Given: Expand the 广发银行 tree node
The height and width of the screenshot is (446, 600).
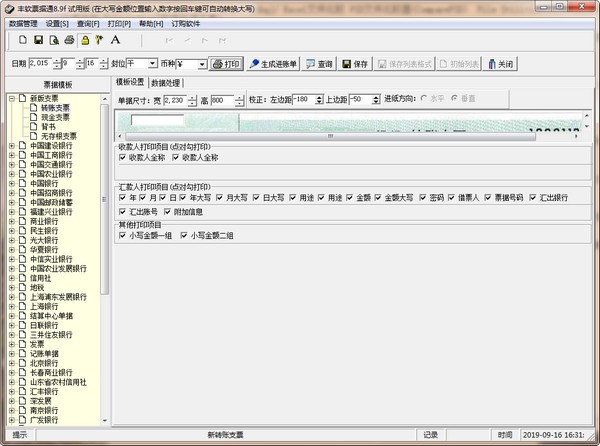Looking at the screenshot, I should [12, 420].
